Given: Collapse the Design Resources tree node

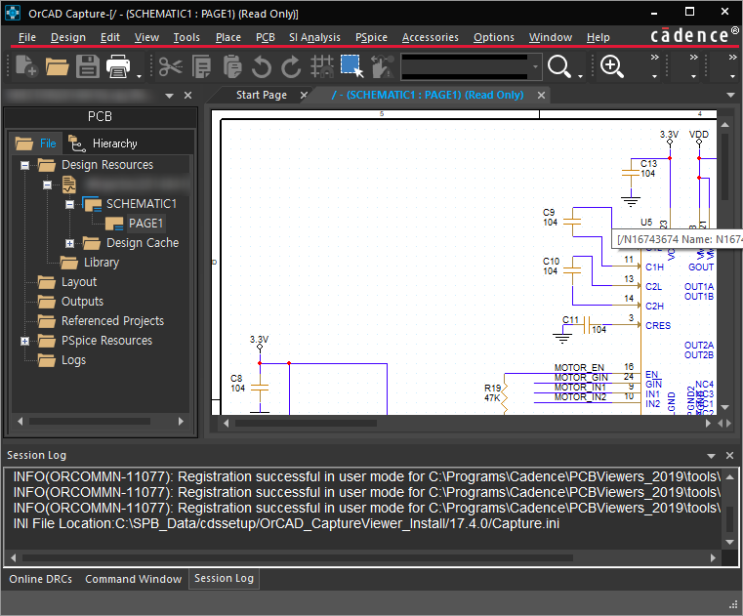Looking at the screenshot, I should [x=25, y=165].
